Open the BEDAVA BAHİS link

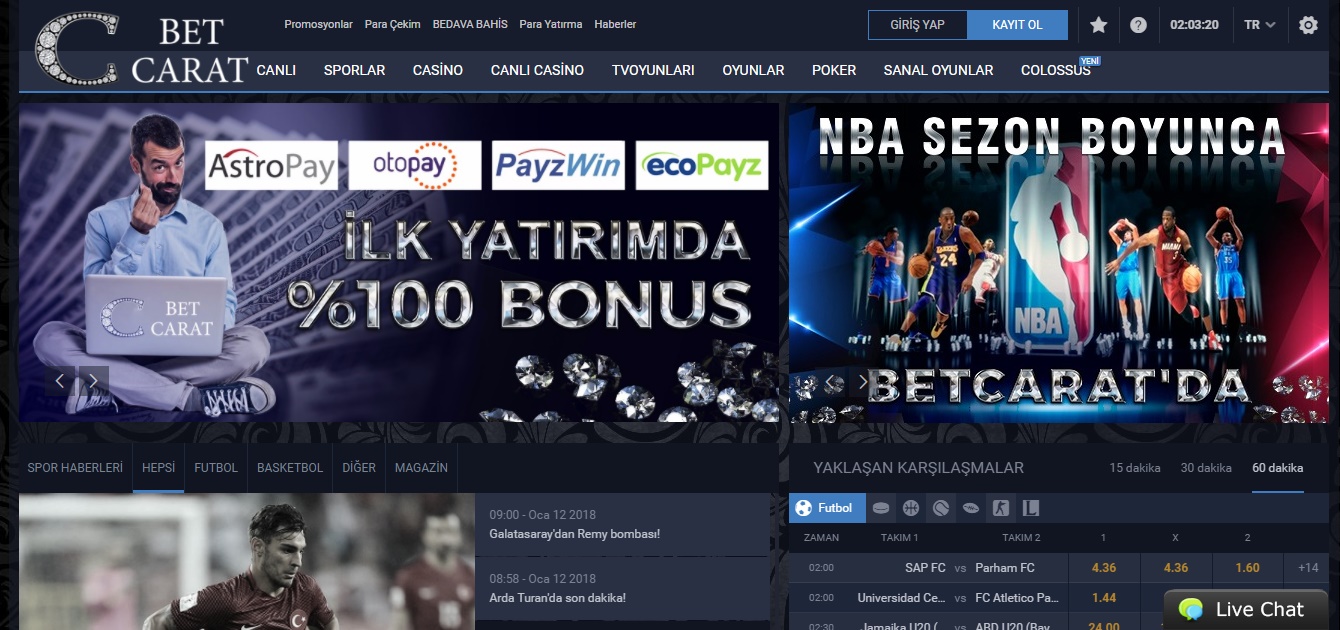point(470,24)
